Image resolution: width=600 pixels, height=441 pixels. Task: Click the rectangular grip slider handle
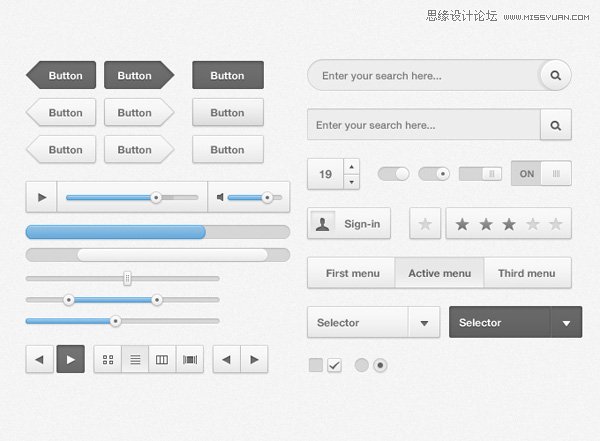coord(127,278)
